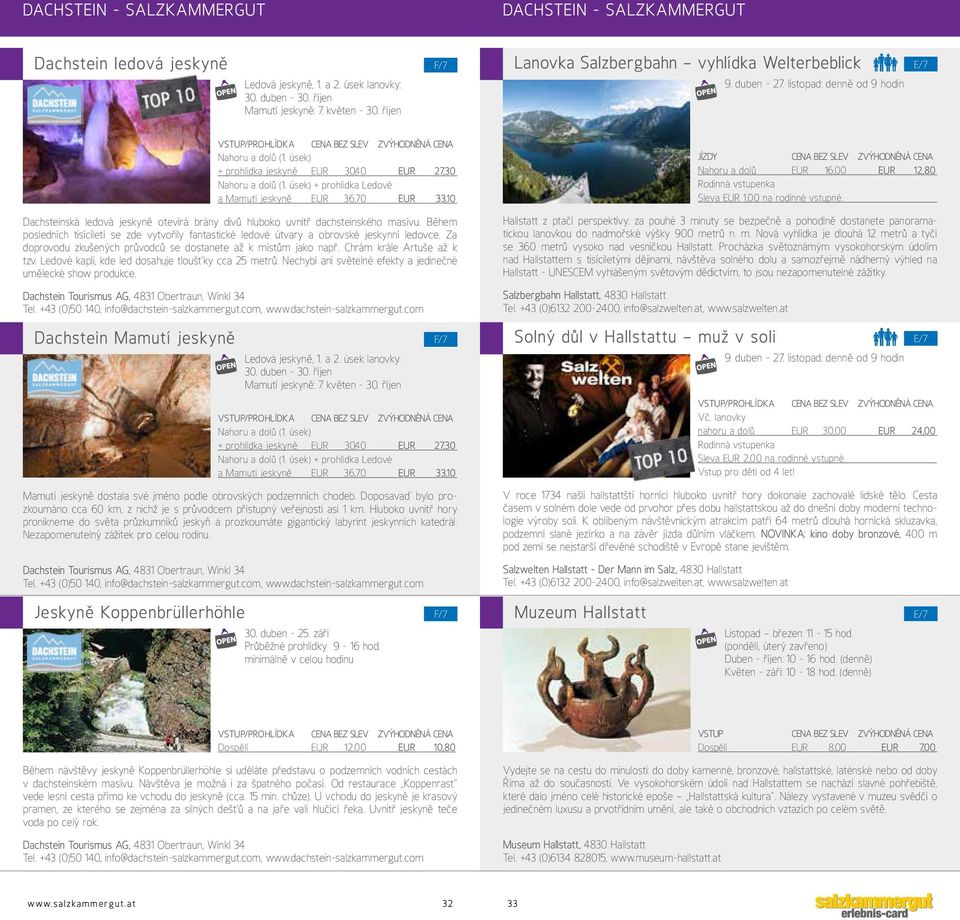Click the Dachstein logo on the Koppenbrüllerhöhle photo
Screen dimensions: 960x920
point(54,653)
